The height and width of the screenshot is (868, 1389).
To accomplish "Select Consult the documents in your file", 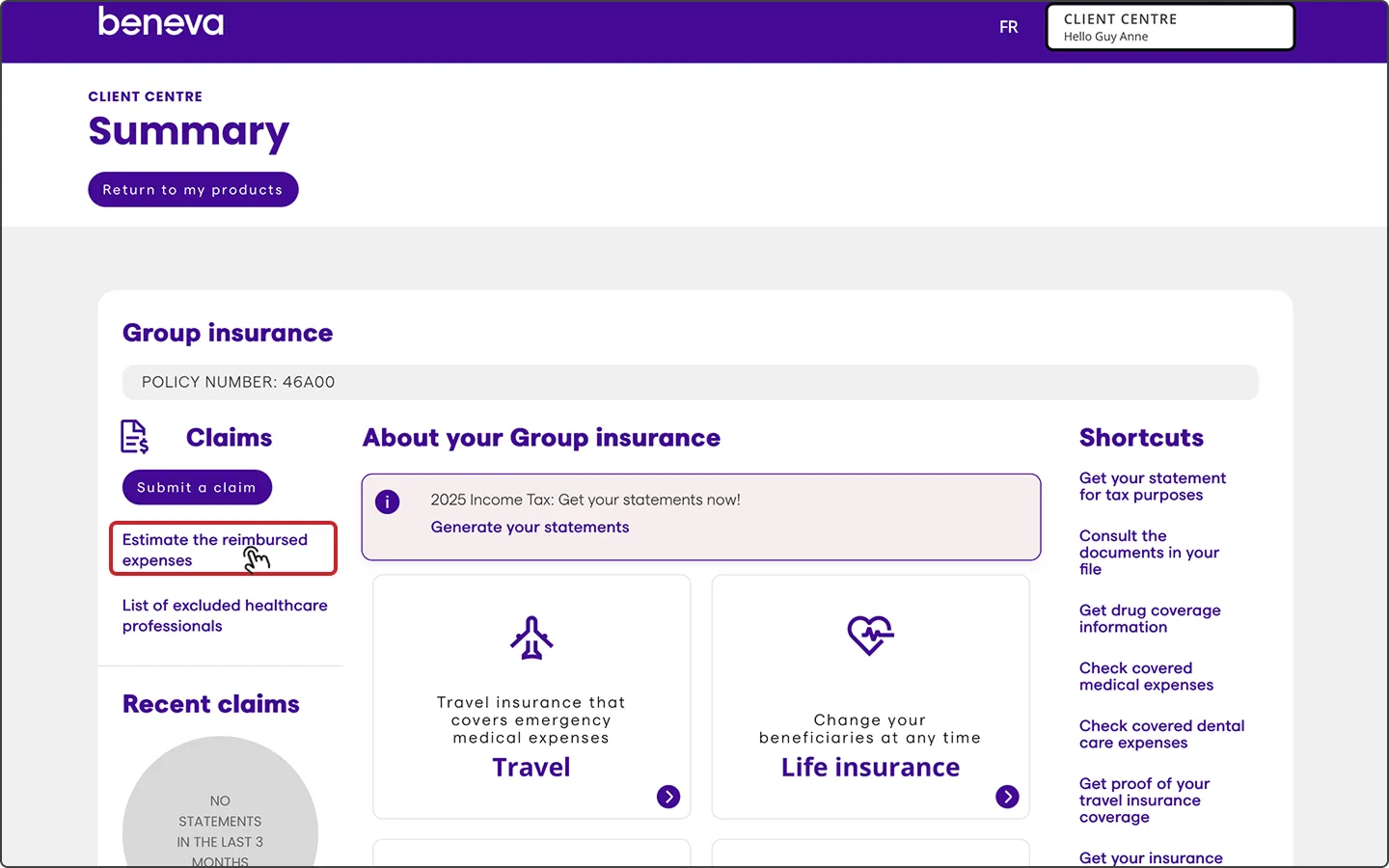I will tap(1148, 553).
